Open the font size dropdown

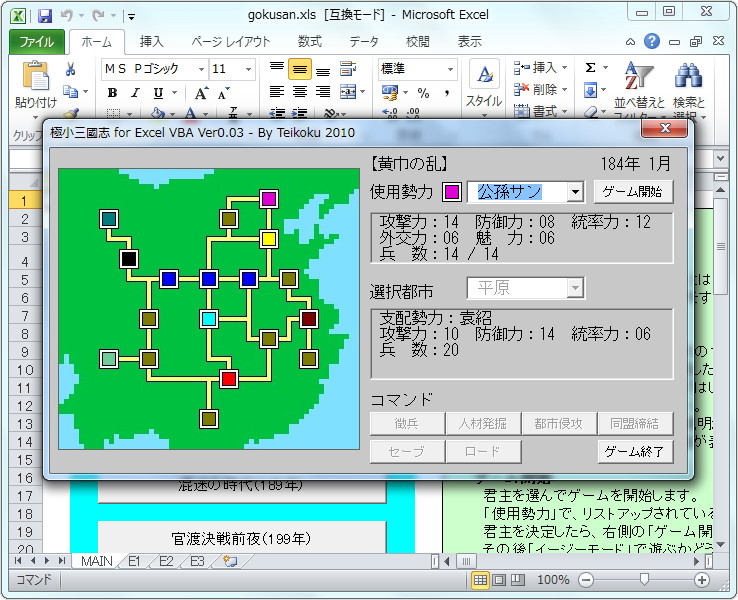pyautogui.click(x=248, y=69)
